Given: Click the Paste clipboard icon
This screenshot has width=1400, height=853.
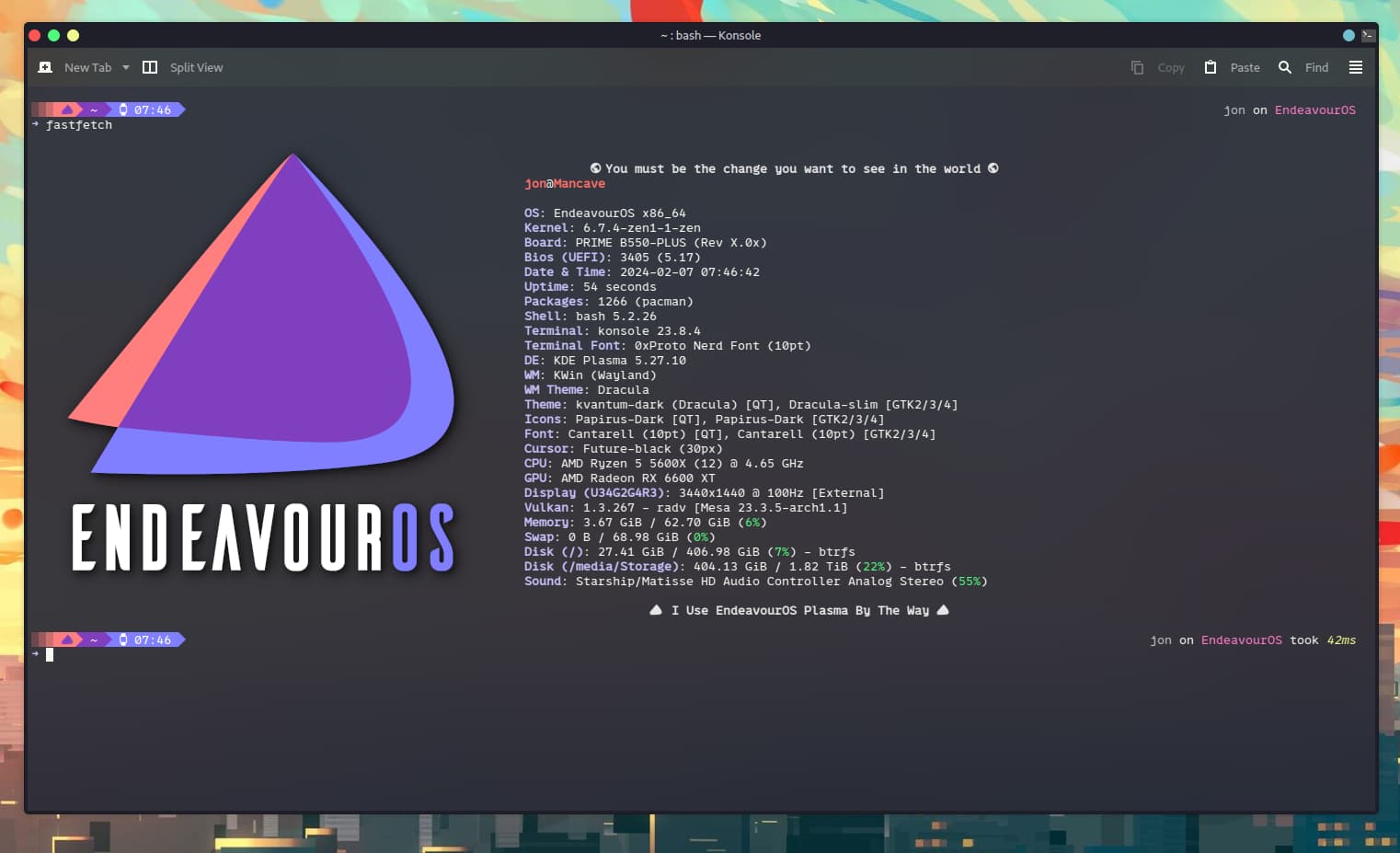Looking at the screenshot, I should tap(1211, 67).
